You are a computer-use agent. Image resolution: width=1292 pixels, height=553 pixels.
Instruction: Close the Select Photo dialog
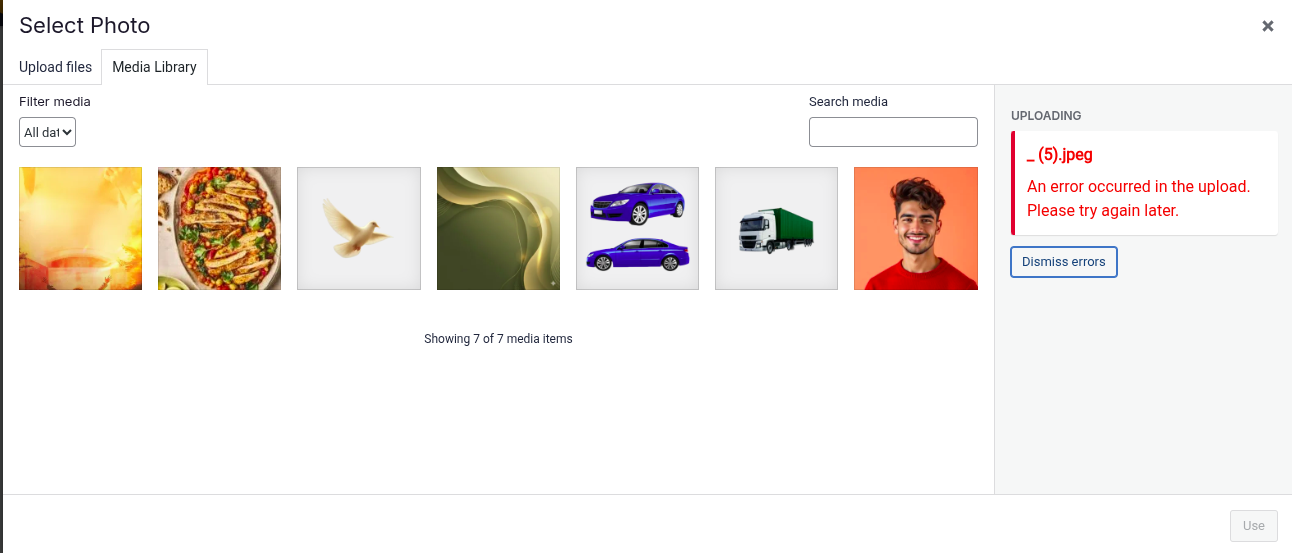1267,26
